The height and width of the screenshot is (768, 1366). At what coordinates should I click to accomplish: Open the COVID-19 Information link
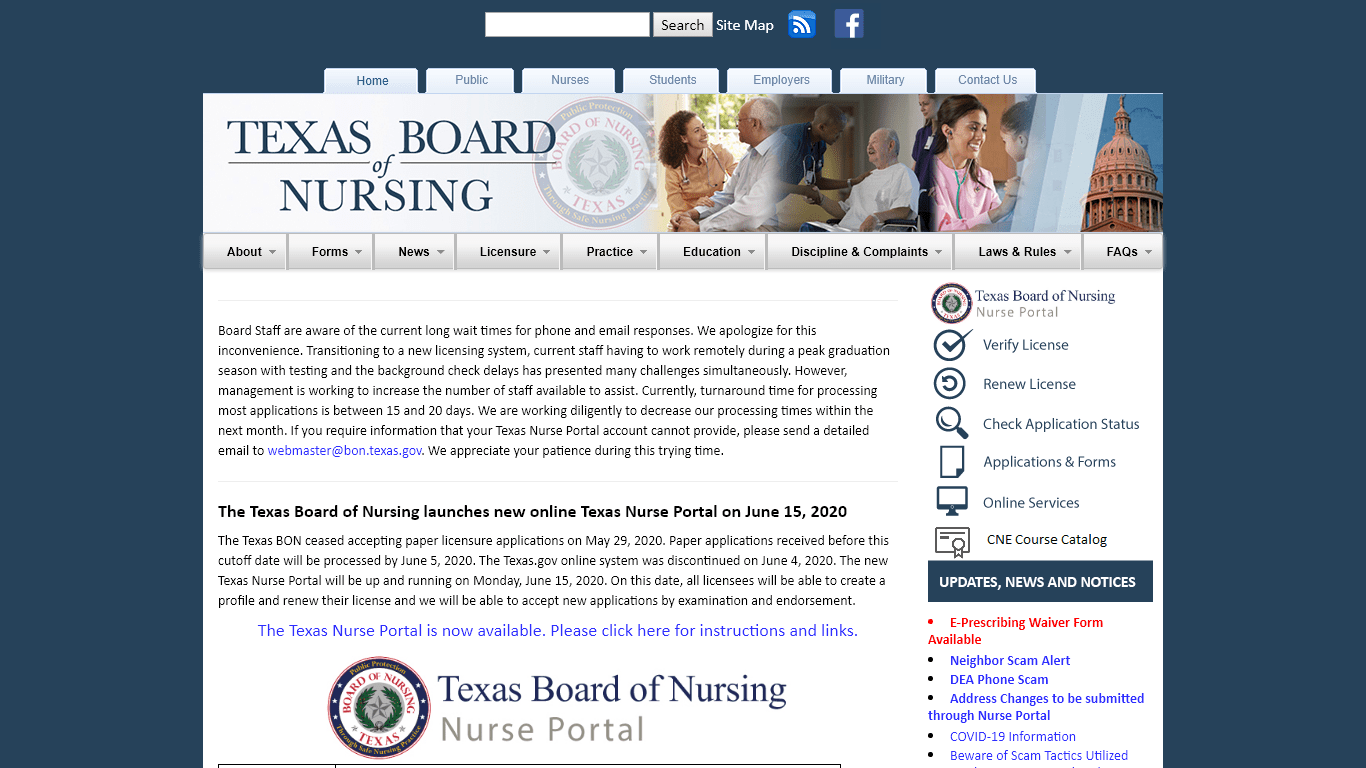(1013, 737)
